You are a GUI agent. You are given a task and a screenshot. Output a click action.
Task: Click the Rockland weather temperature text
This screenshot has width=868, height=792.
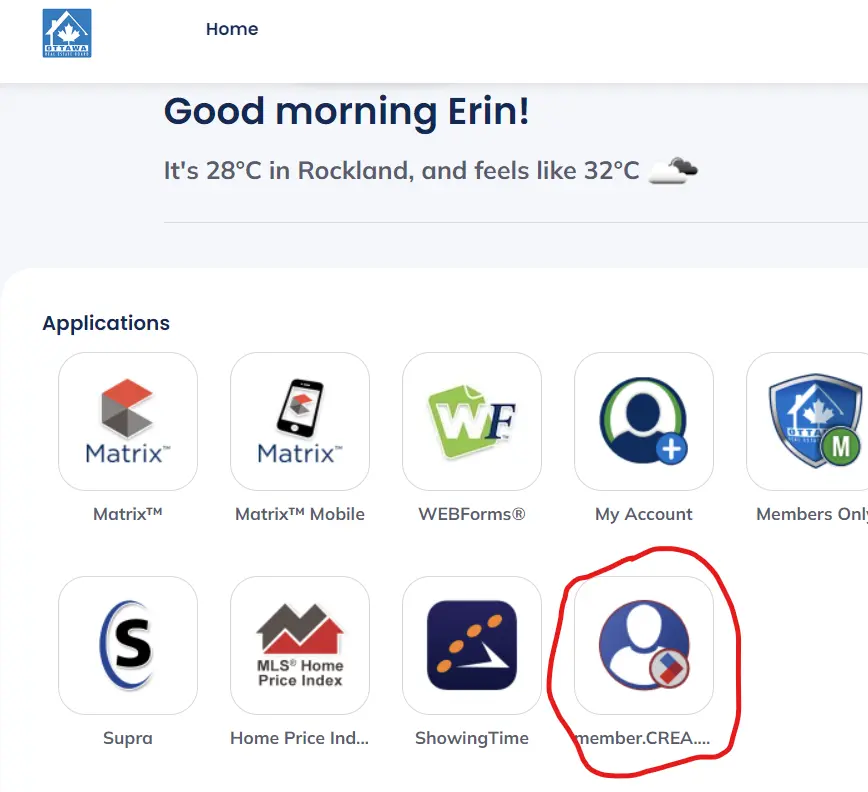pyautogui.click(x=401, y=170)
